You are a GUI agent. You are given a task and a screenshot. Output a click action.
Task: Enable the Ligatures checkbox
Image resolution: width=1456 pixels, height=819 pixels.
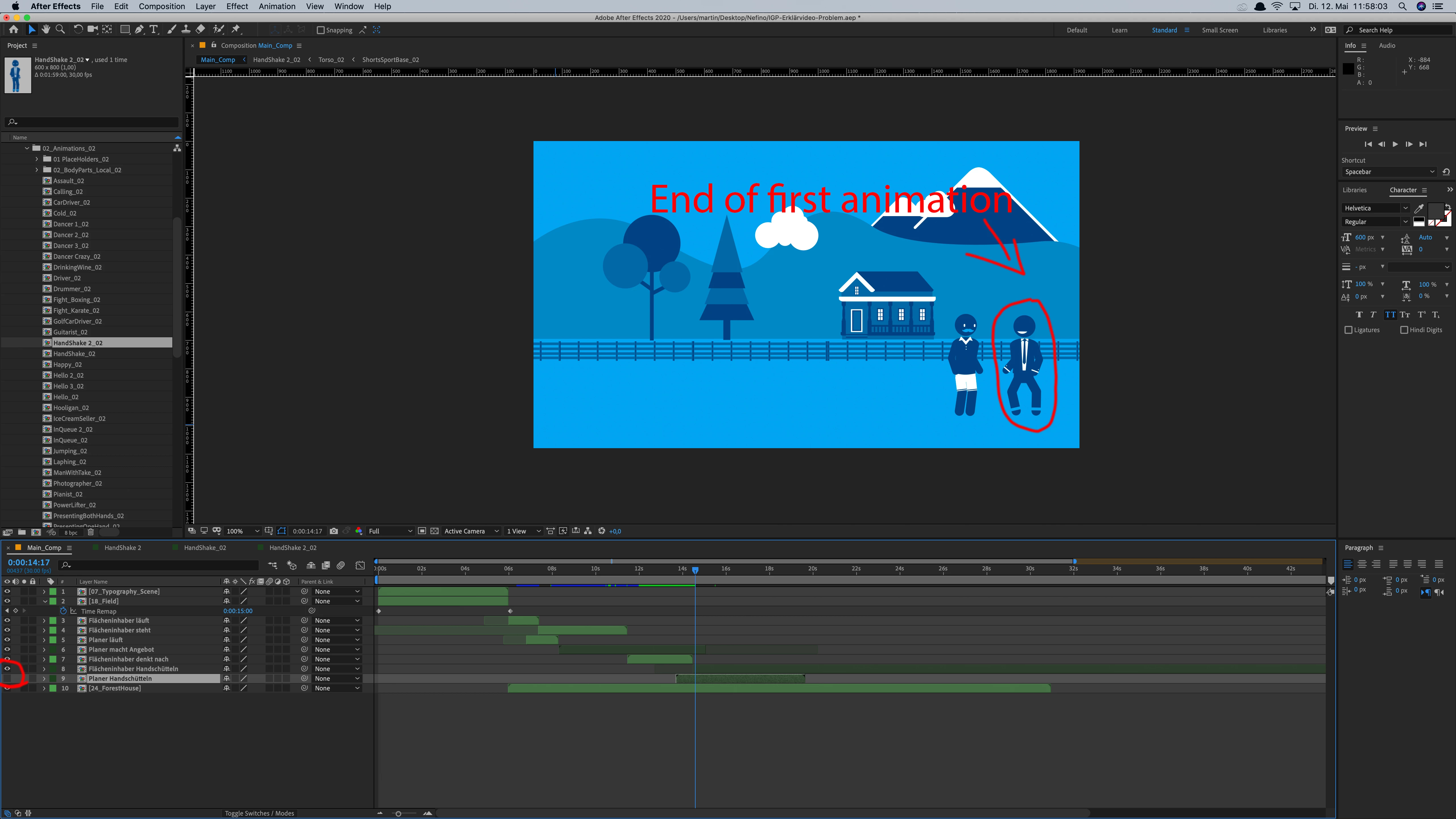pyautogui.click(x=1349, y=330)
